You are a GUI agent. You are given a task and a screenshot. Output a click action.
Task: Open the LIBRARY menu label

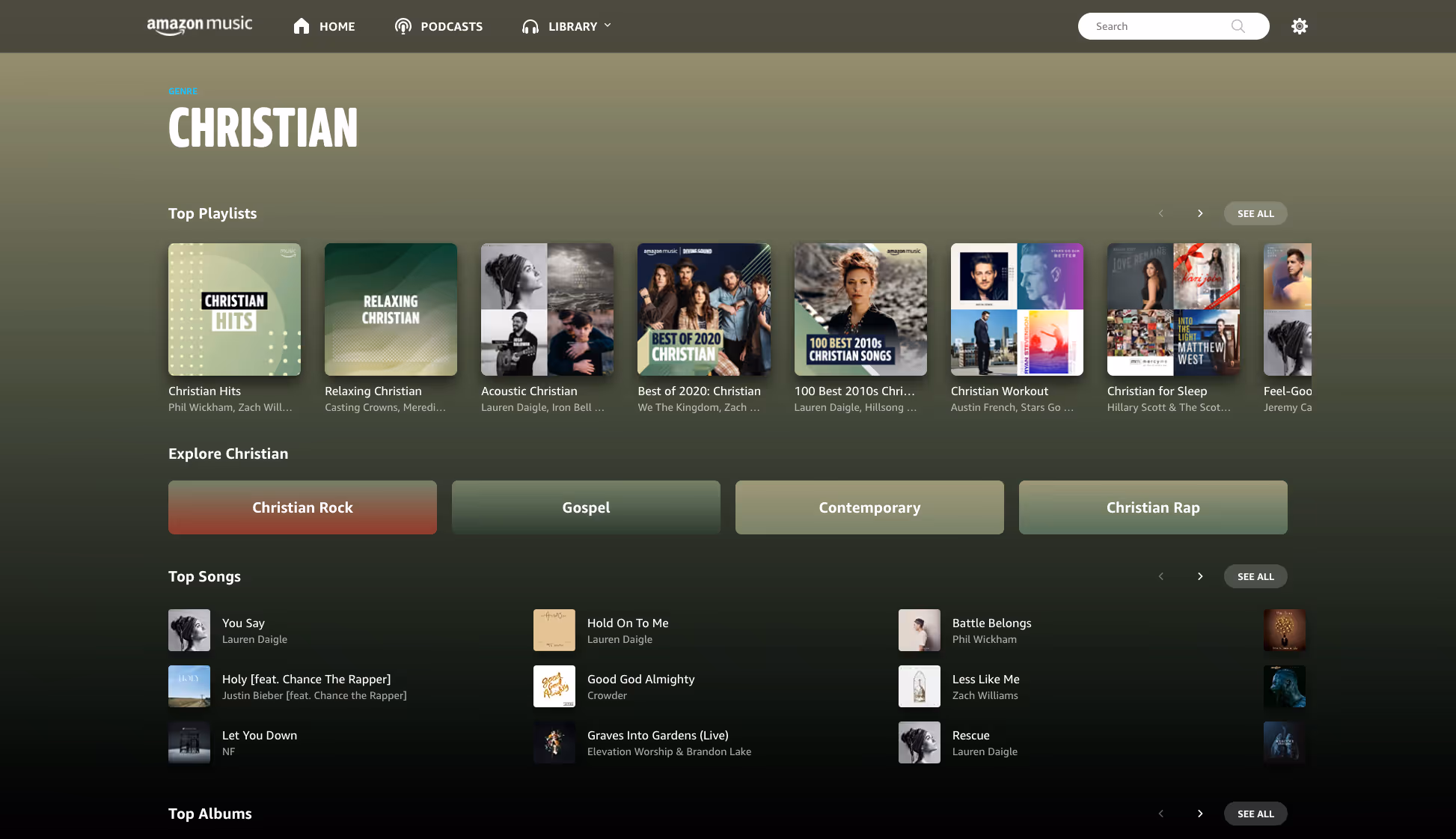573,26
